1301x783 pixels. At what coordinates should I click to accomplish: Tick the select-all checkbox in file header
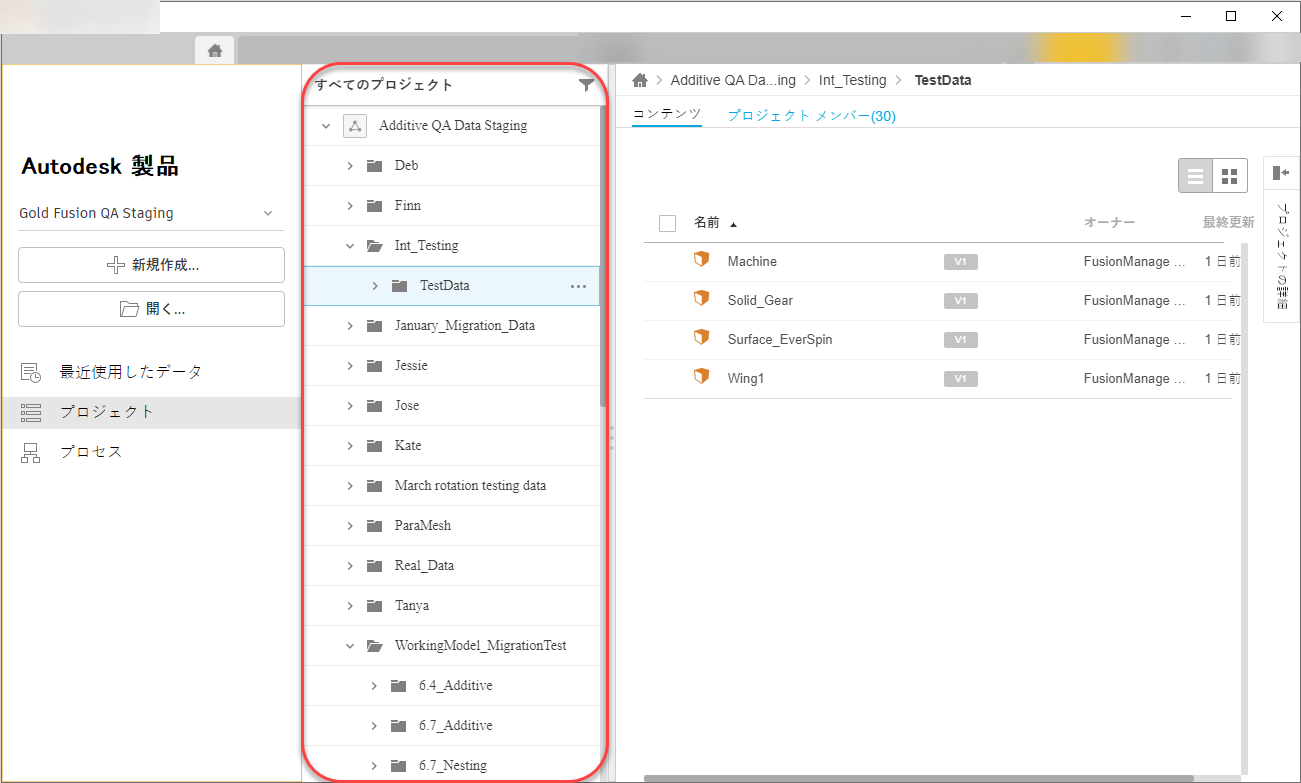(x=668, y=224)
